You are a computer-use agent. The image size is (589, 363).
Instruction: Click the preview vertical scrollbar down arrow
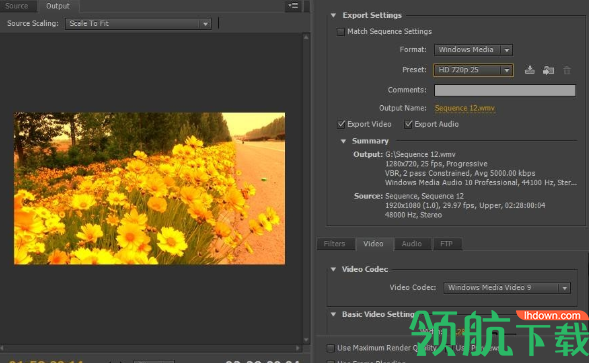(x=306, y=340)
